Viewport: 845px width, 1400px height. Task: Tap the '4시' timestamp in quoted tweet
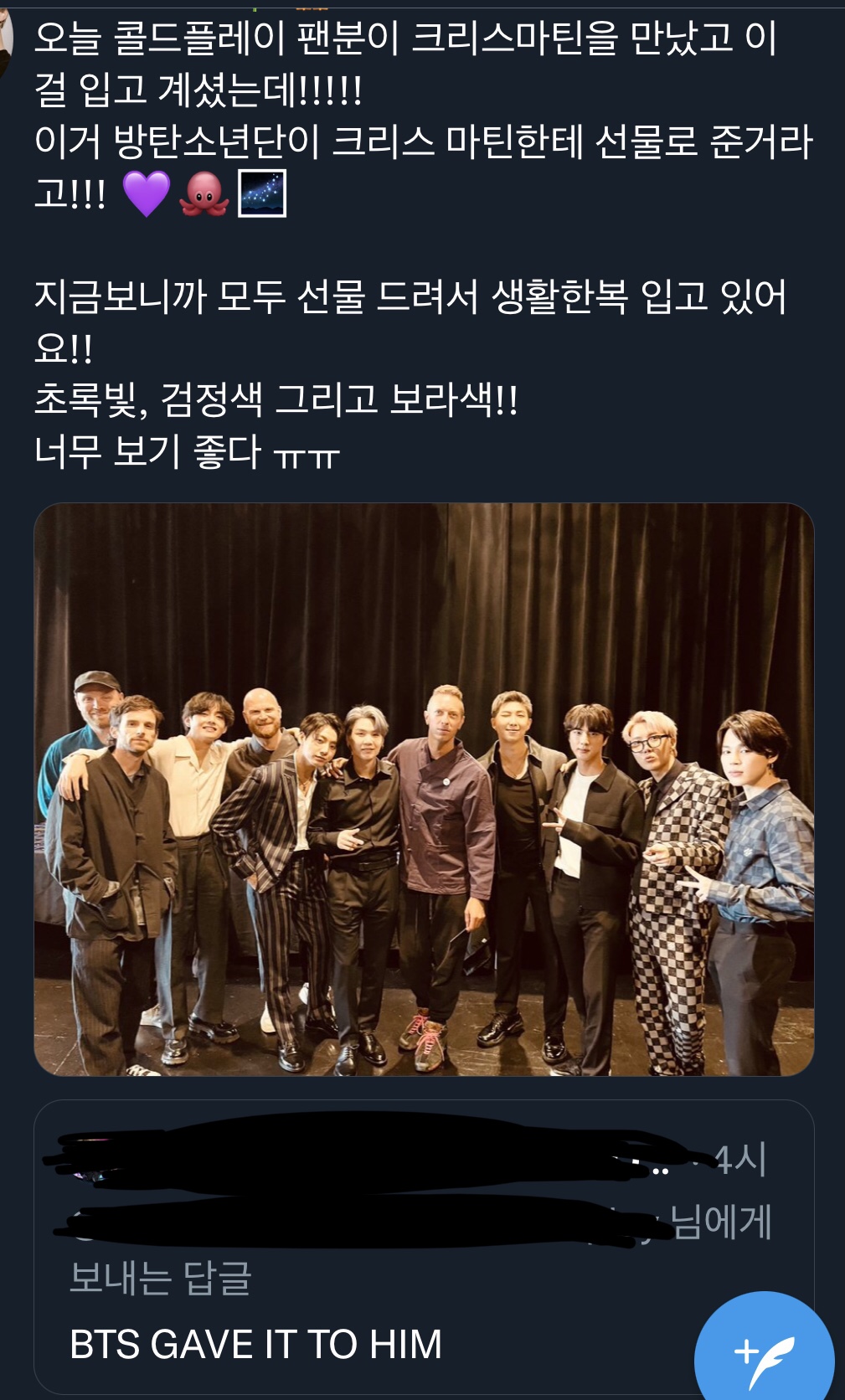(740, 1160)
